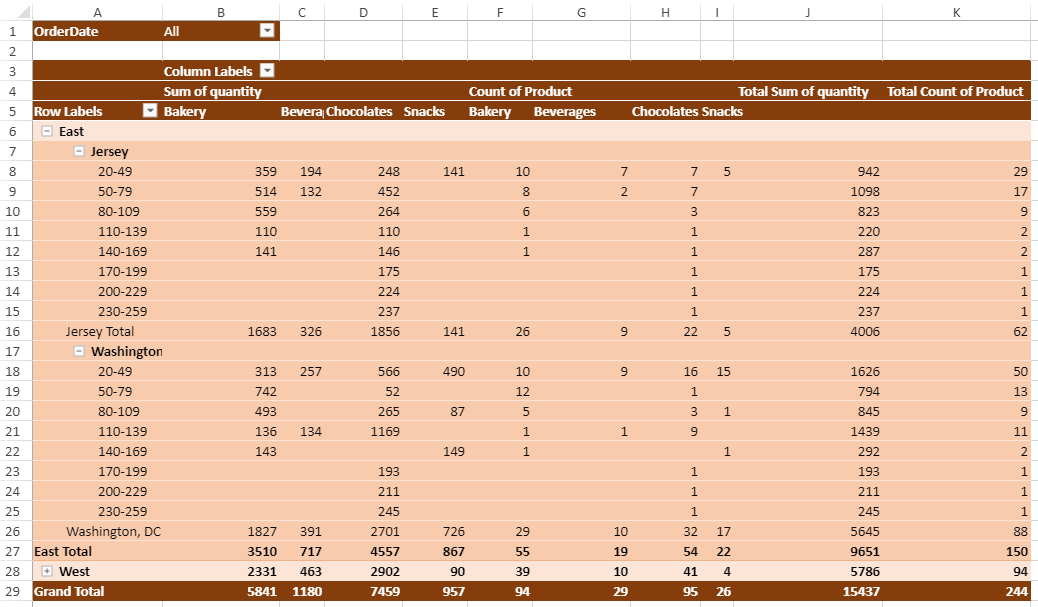
Task: Click the Total Count of Product header
Action: tap(955, 91)
